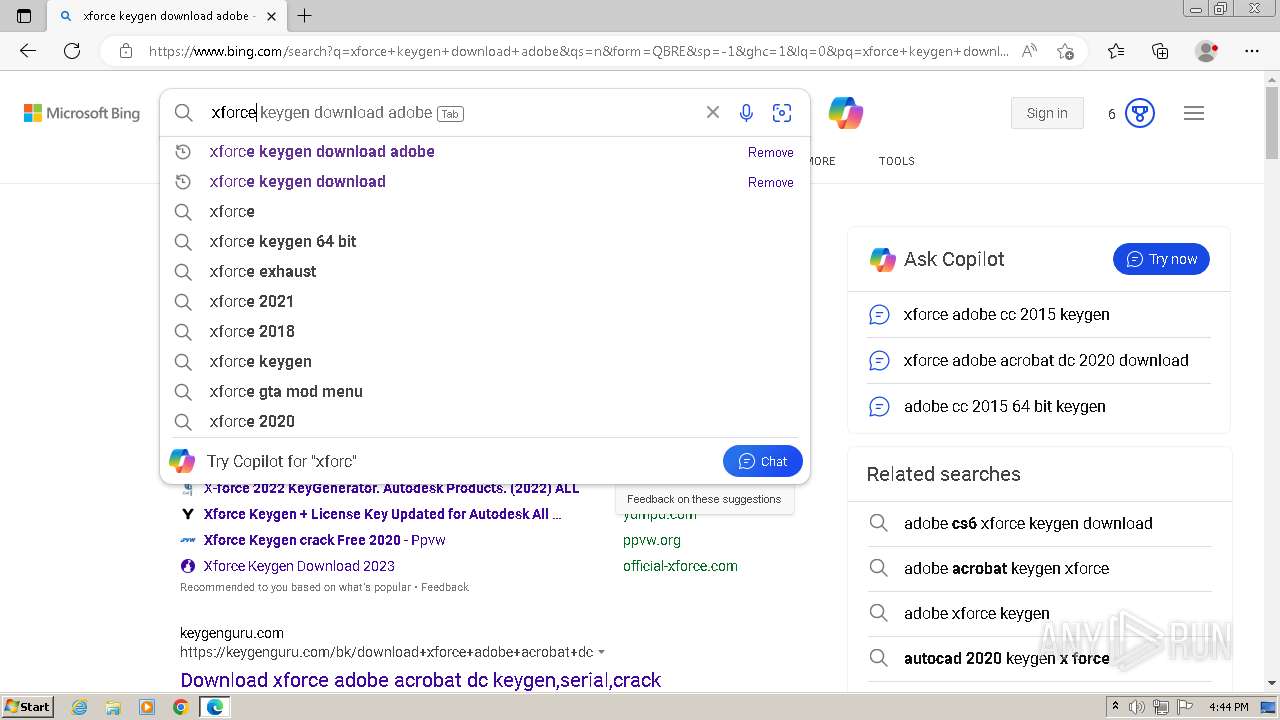Start visual search with an image

(x=782, y=113)
